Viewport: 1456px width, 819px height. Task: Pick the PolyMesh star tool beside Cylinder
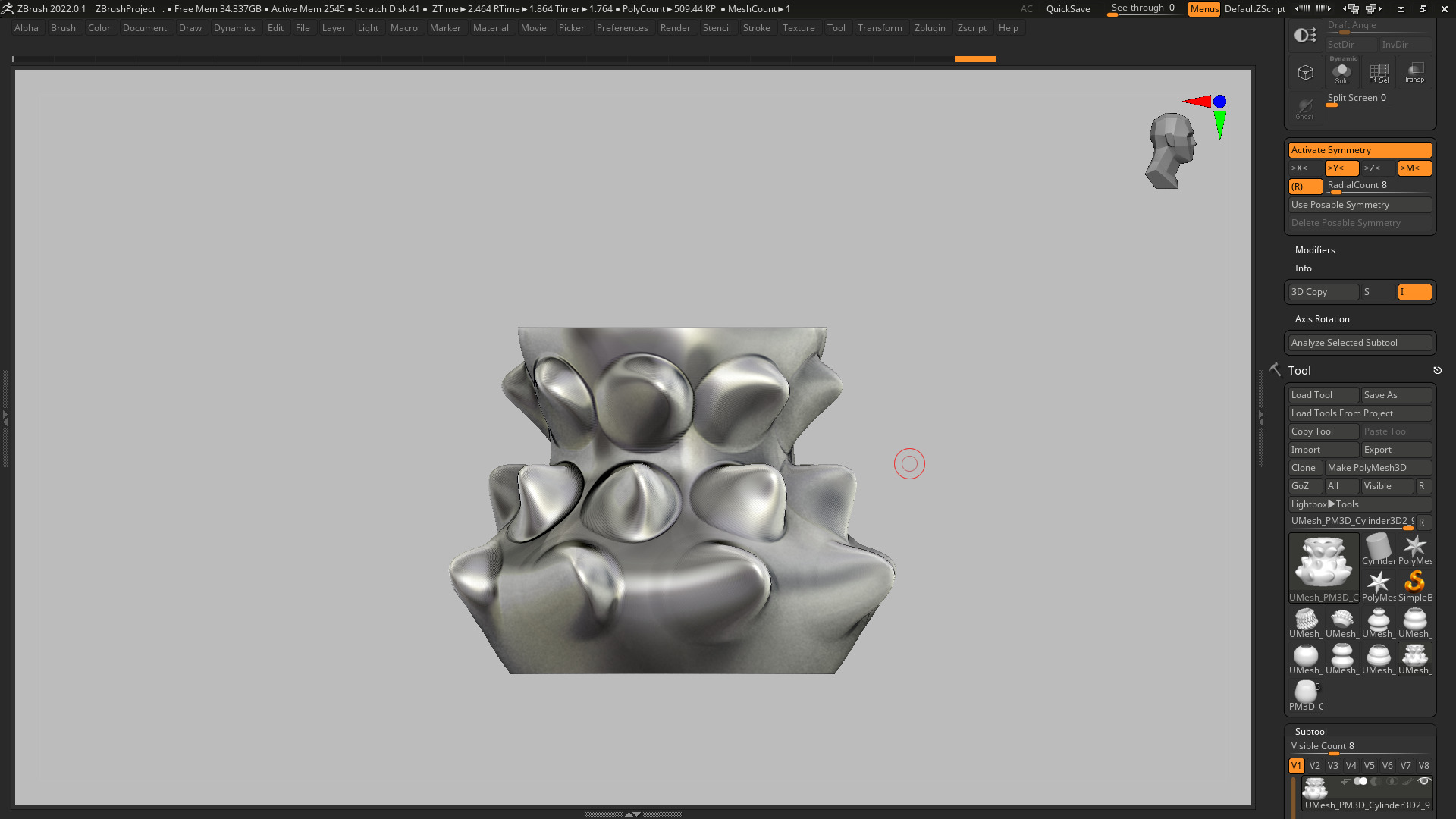pyautogui.click(x=1415, y=550)
